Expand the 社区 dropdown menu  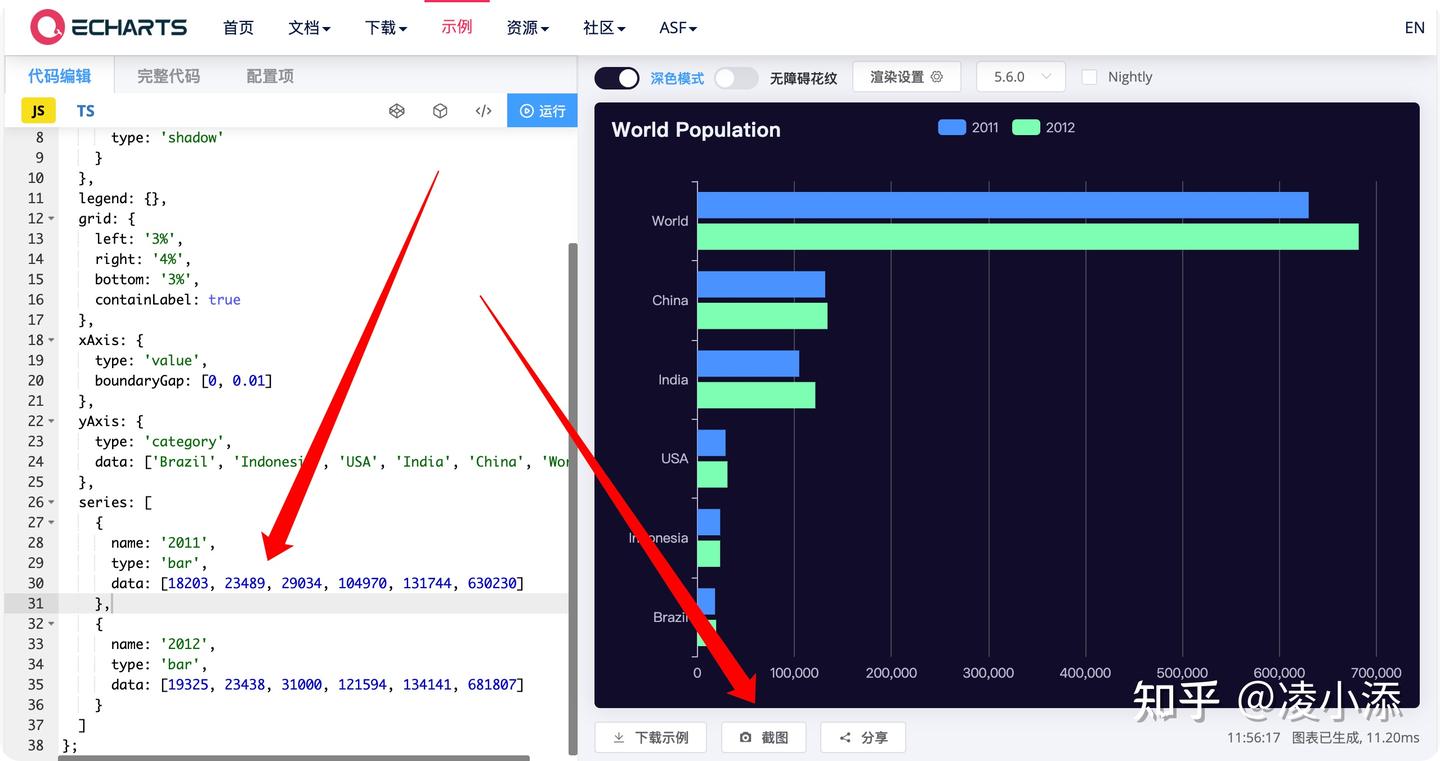[x=604, y=27]
